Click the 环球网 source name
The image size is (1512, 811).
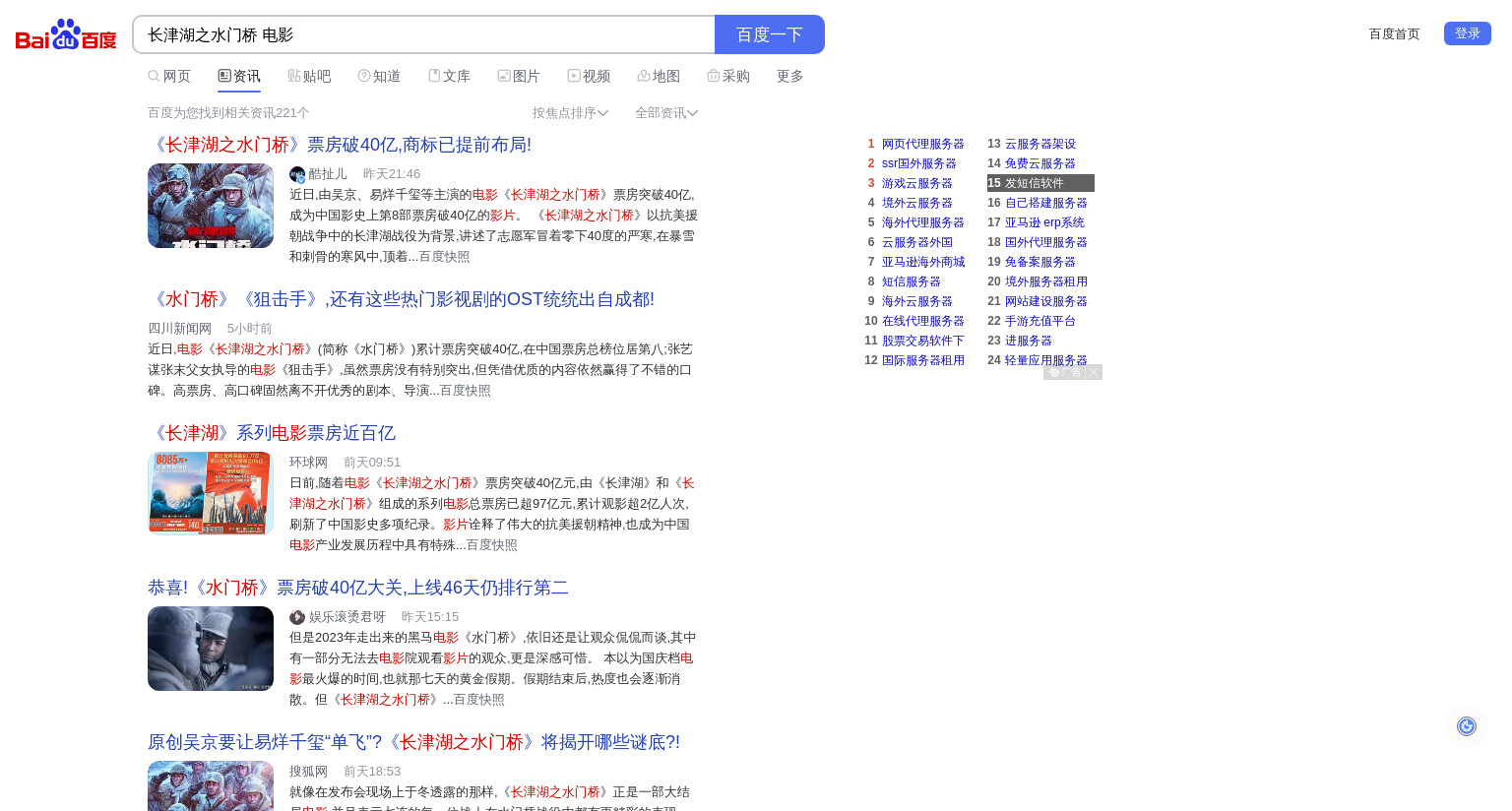click(x=308, y=463)
